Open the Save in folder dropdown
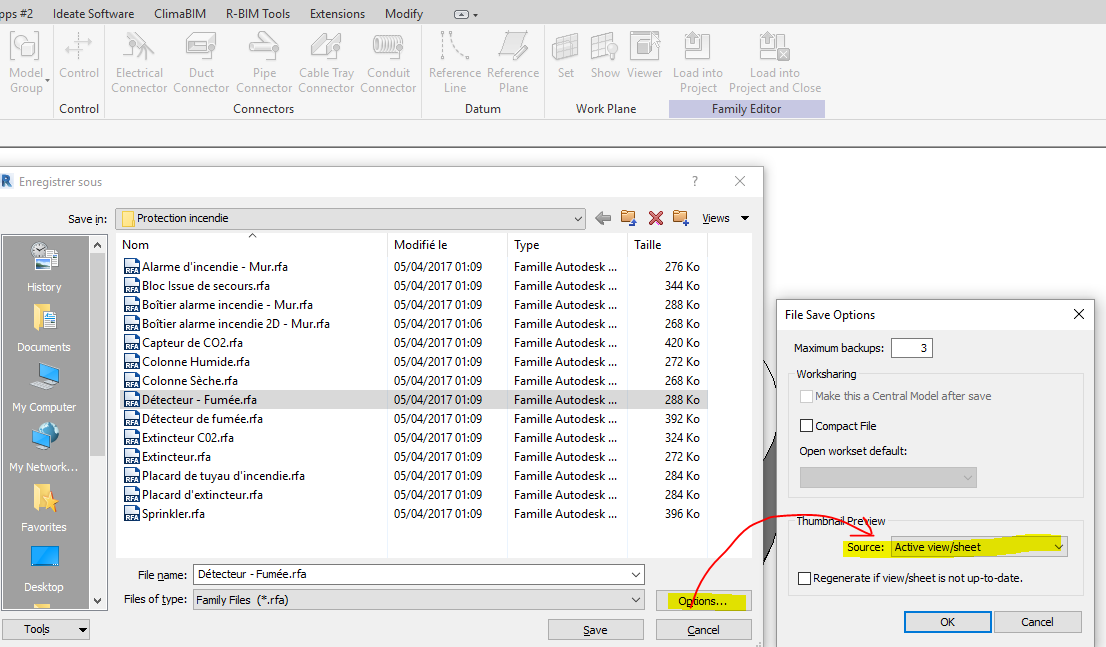 tap(578, 218)
